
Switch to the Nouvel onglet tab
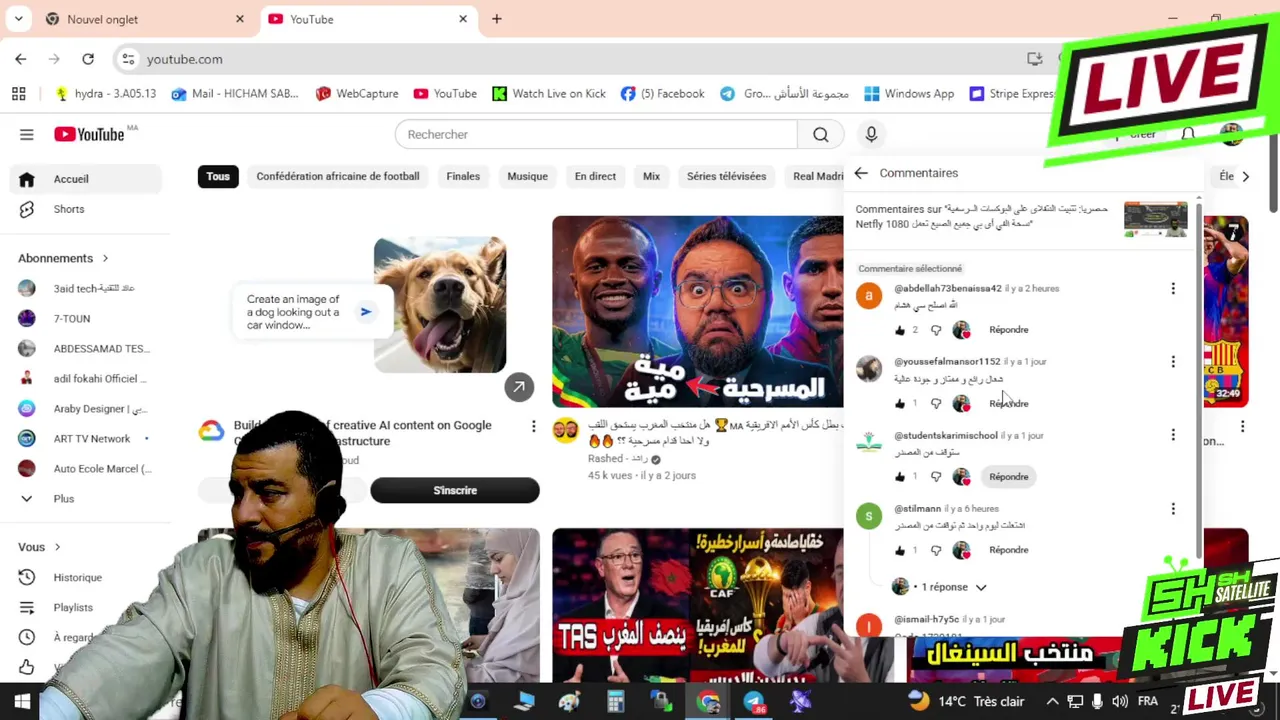(145, 19)
